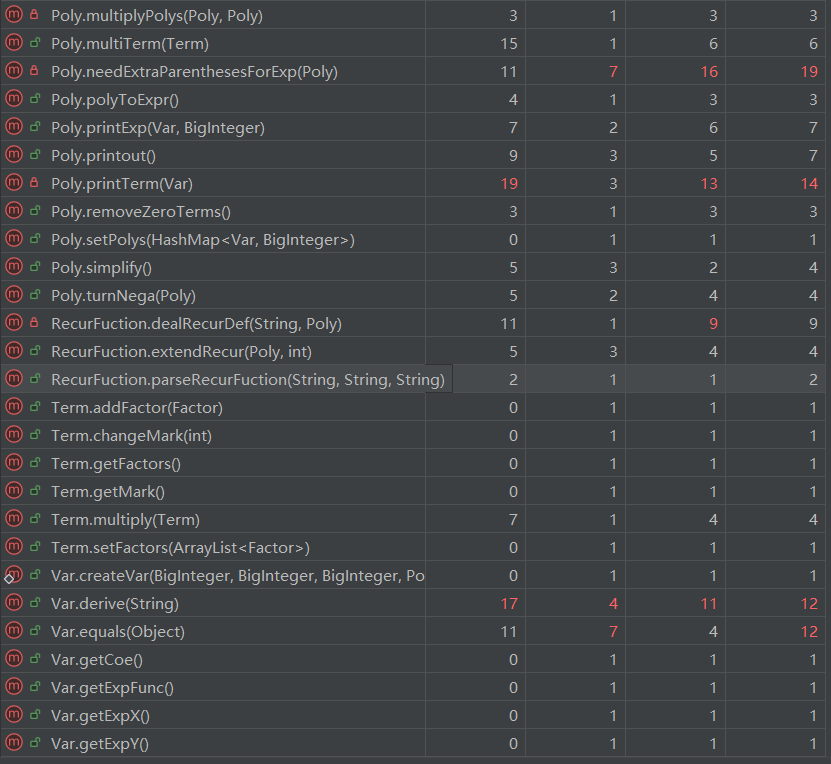831x764 pixels.
Task: Select RecurFuction.dealRecurDef(String, Poly) method name
Action: coord(197,324)
